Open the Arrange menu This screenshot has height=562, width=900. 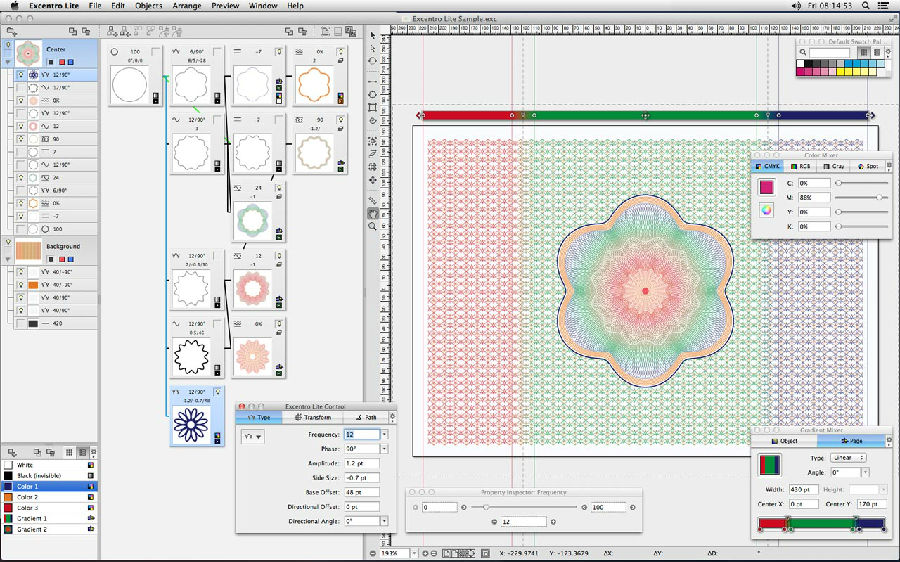[185, 6]
